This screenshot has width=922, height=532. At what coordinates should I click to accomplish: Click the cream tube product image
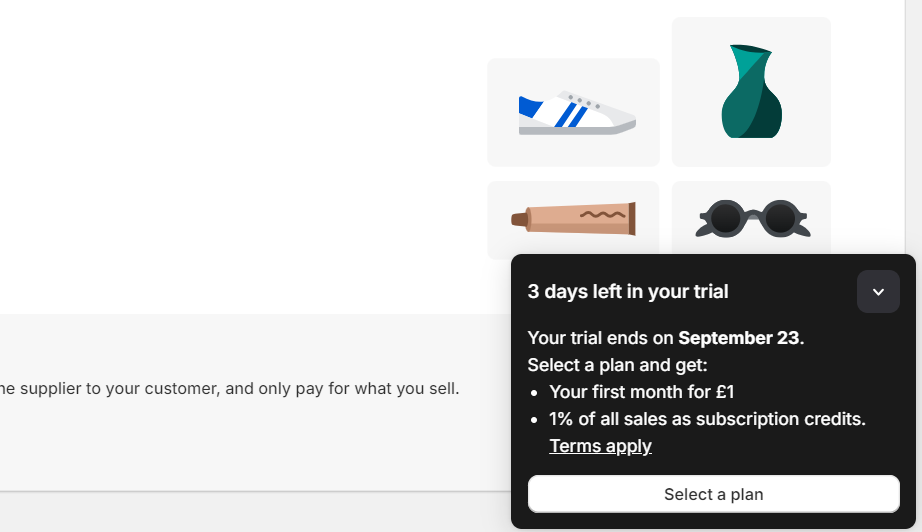click(x=573, y=218)
